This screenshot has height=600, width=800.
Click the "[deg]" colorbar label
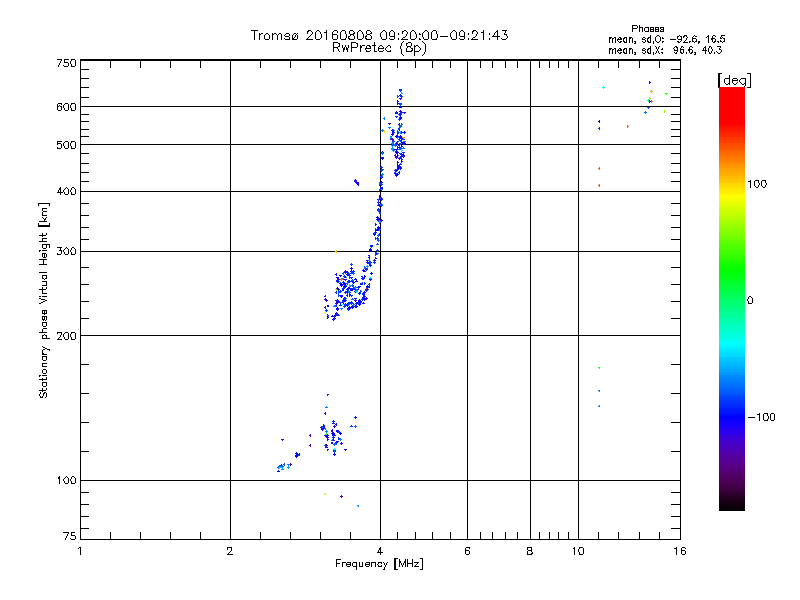[734, 80]
